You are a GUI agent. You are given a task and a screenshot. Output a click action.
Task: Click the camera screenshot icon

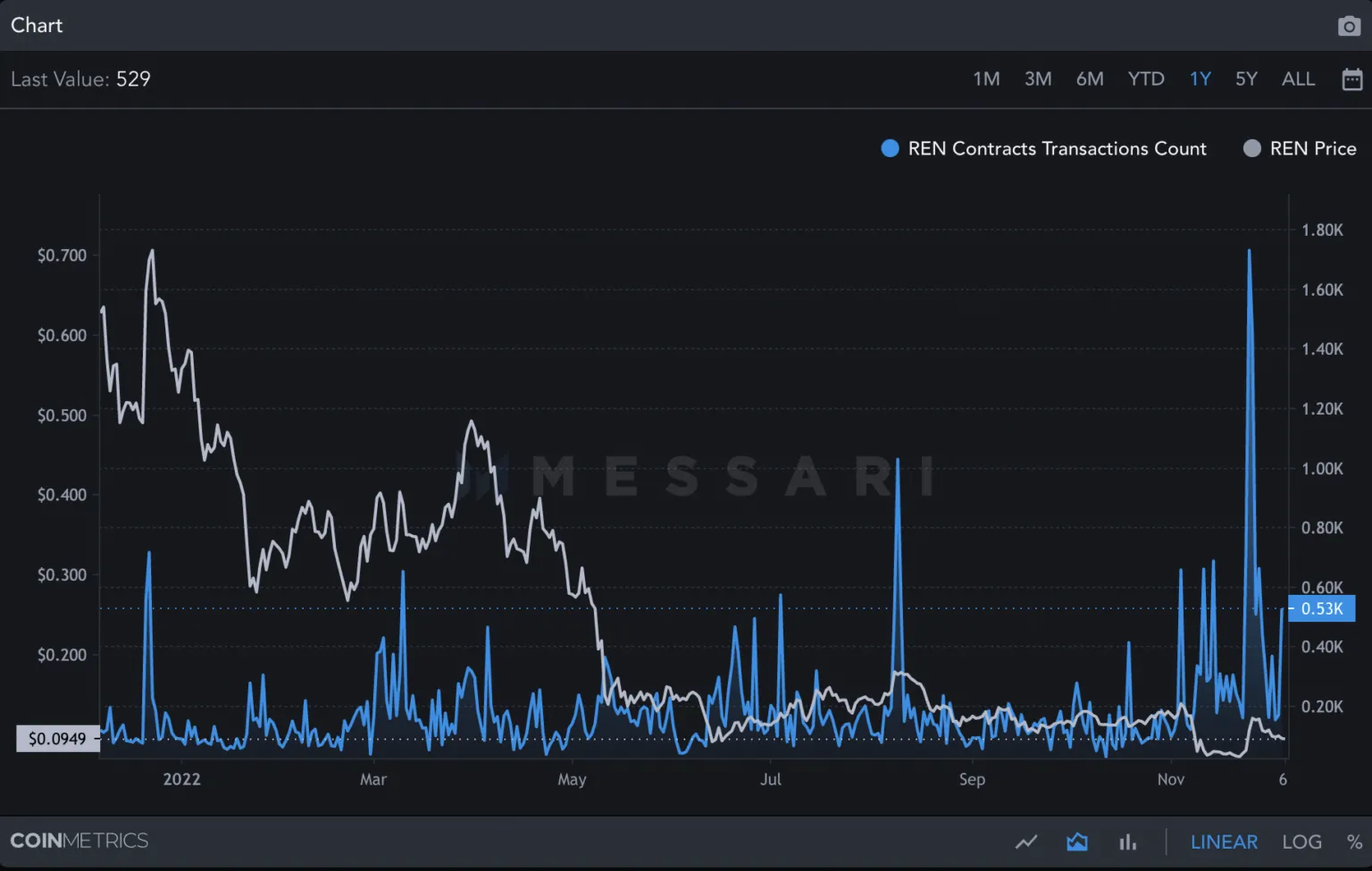pos(1349,26)
